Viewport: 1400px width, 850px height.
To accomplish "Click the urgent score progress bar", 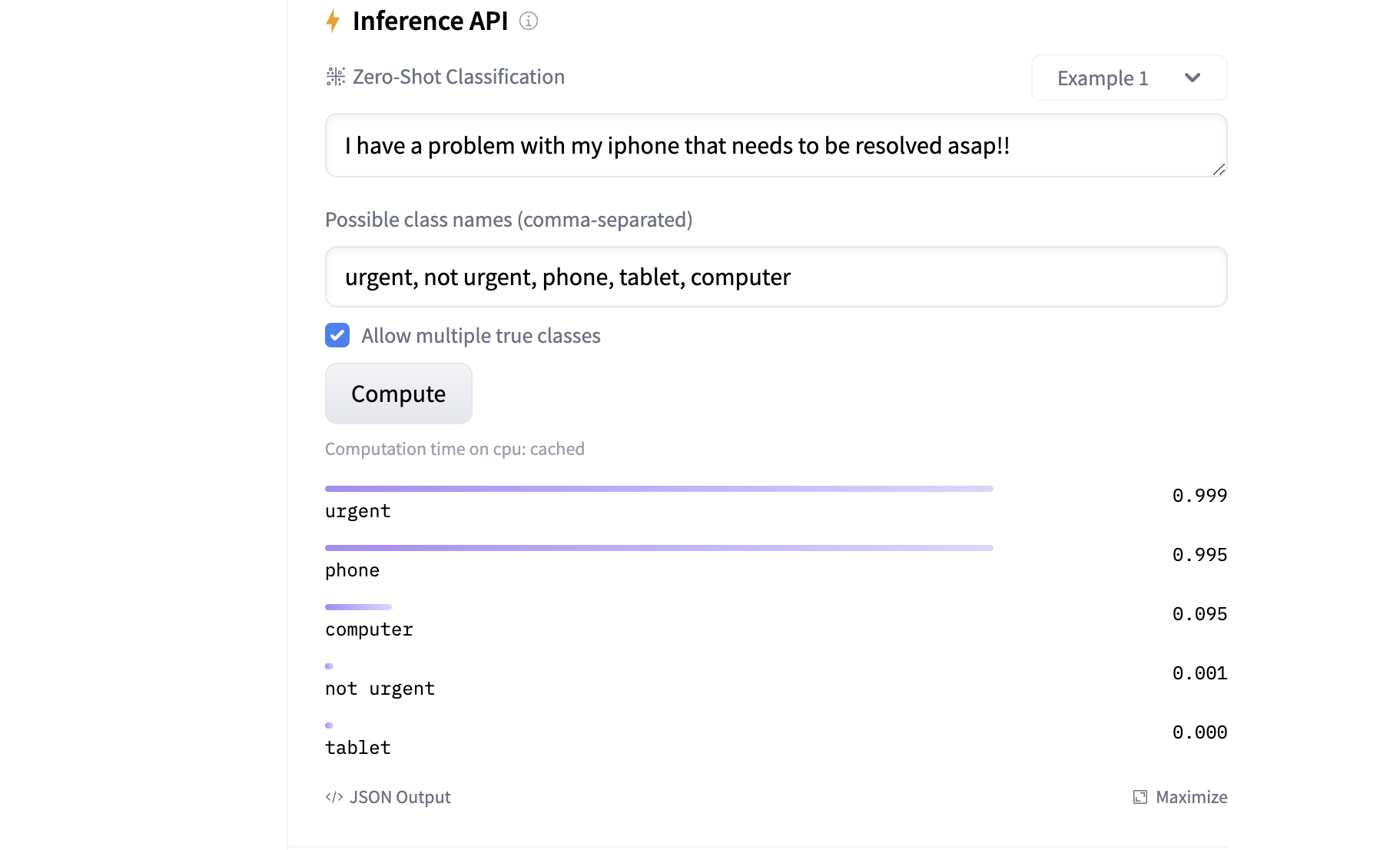I will click(659, 489).
